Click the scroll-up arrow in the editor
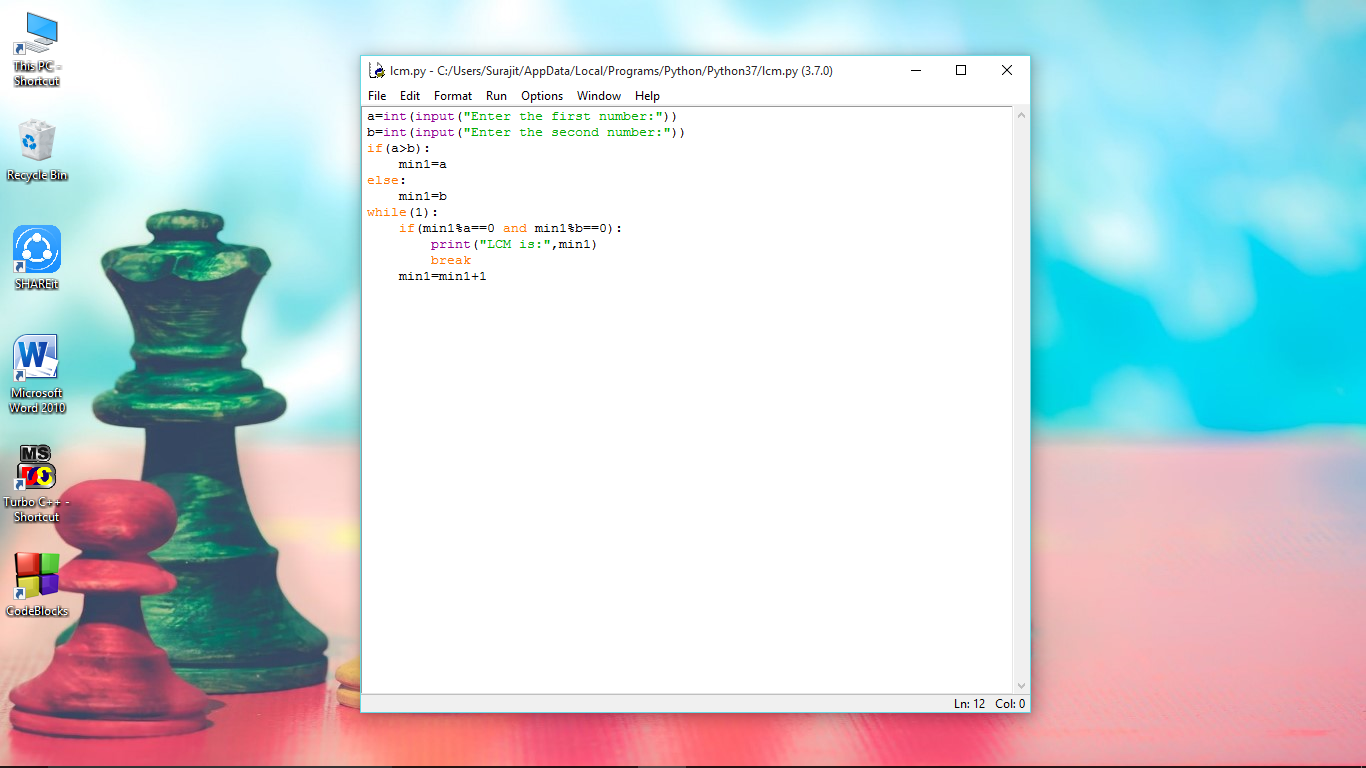Screen dimensions: 1366x768 1021,114
